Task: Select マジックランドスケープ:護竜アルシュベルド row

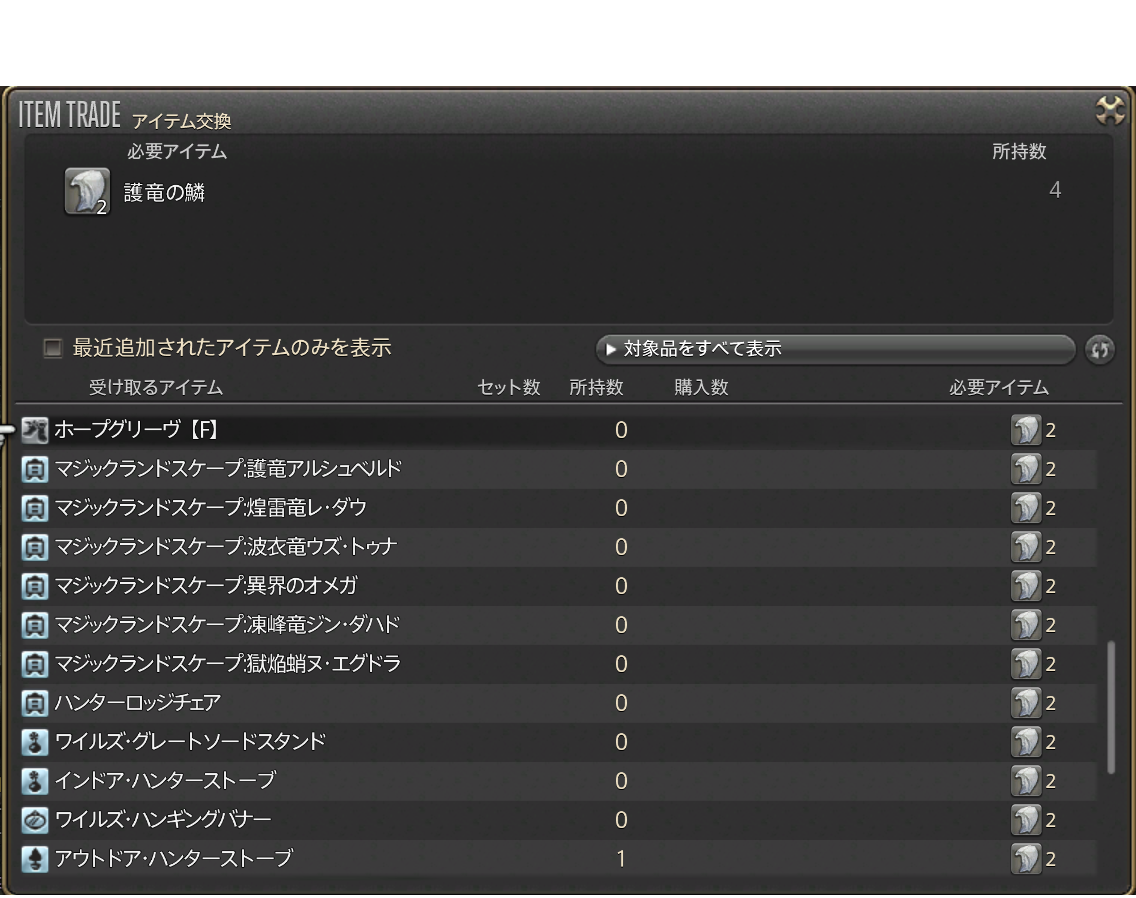Action: tap(228, 469)
